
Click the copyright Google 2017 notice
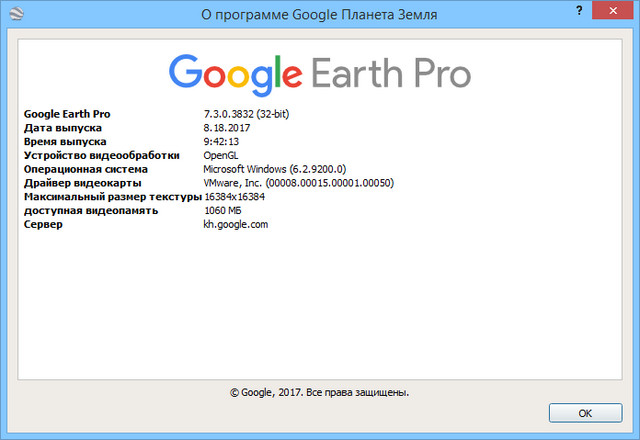coord(319,393)
